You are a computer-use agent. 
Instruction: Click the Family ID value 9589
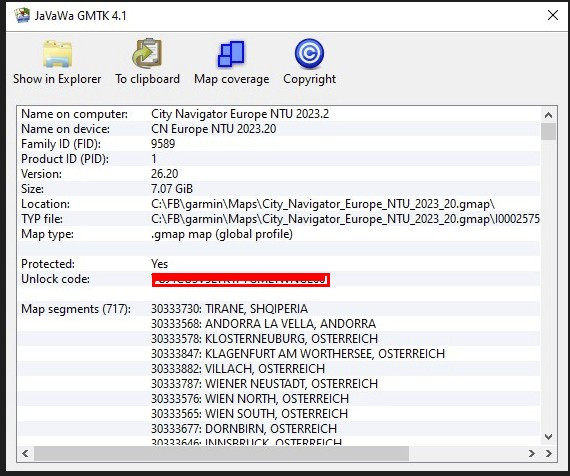point(163,144)
